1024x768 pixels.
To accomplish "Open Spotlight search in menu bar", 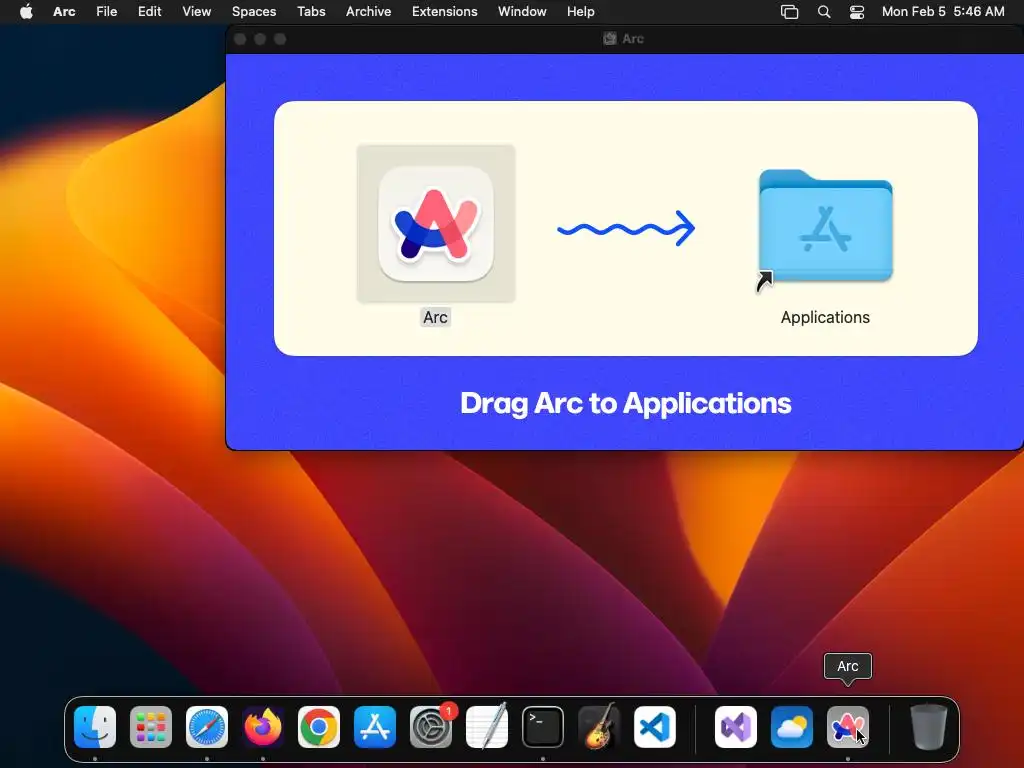I will click(x=824, y=12).
